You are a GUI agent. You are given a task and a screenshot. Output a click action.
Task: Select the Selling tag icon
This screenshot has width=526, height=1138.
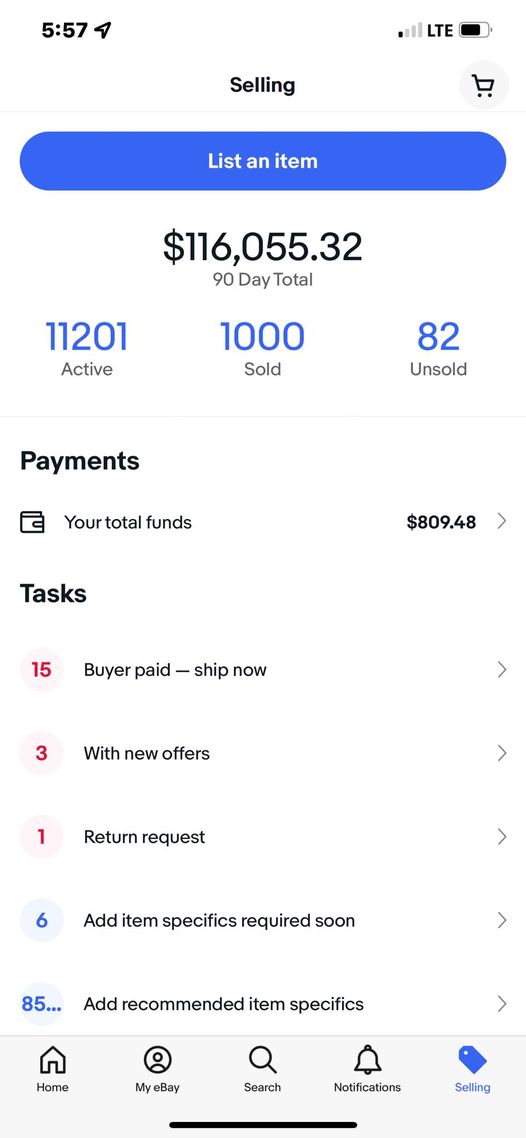[x=472, y=1060]
